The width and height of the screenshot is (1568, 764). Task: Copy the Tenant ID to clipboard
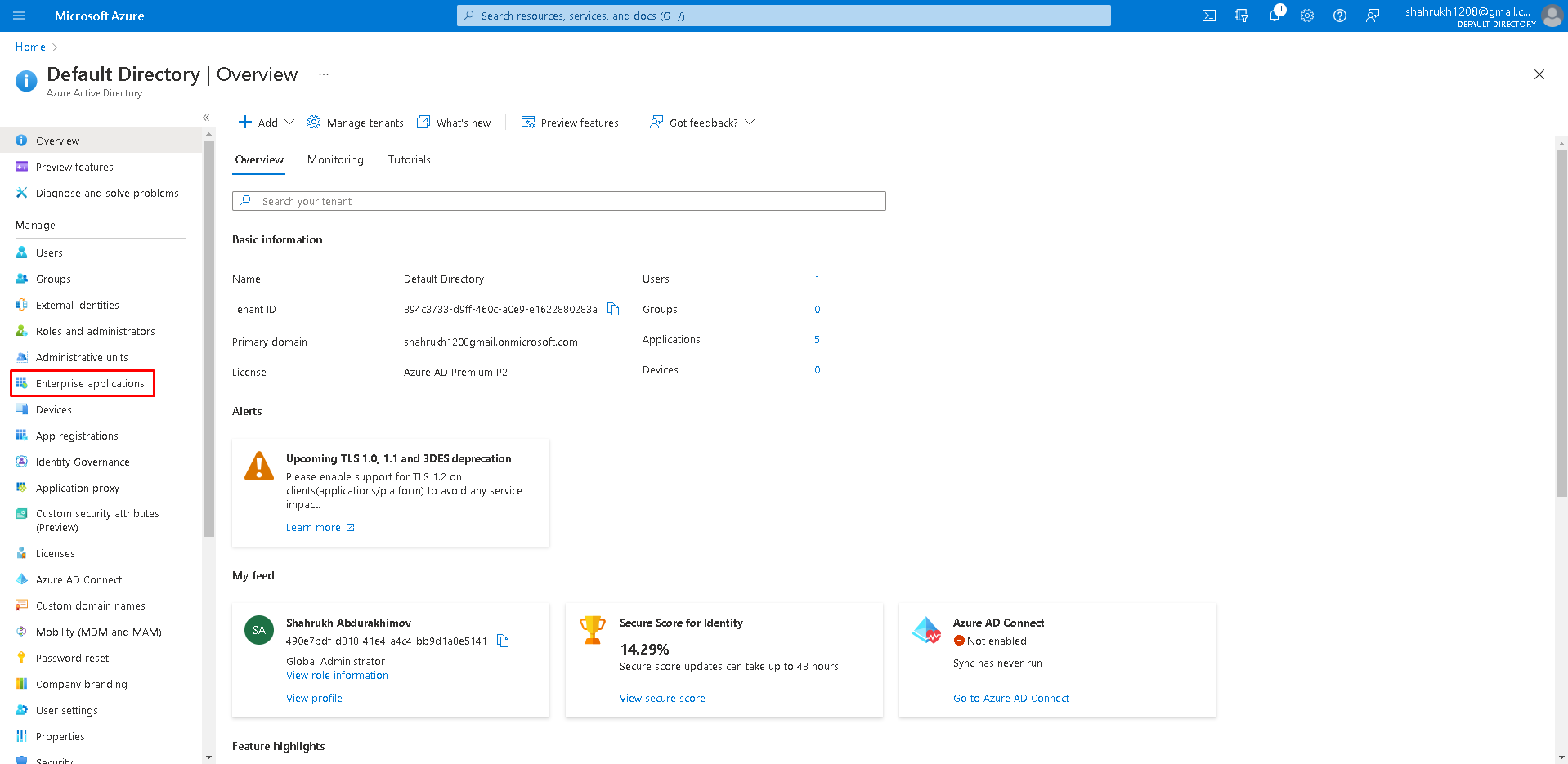613,309
